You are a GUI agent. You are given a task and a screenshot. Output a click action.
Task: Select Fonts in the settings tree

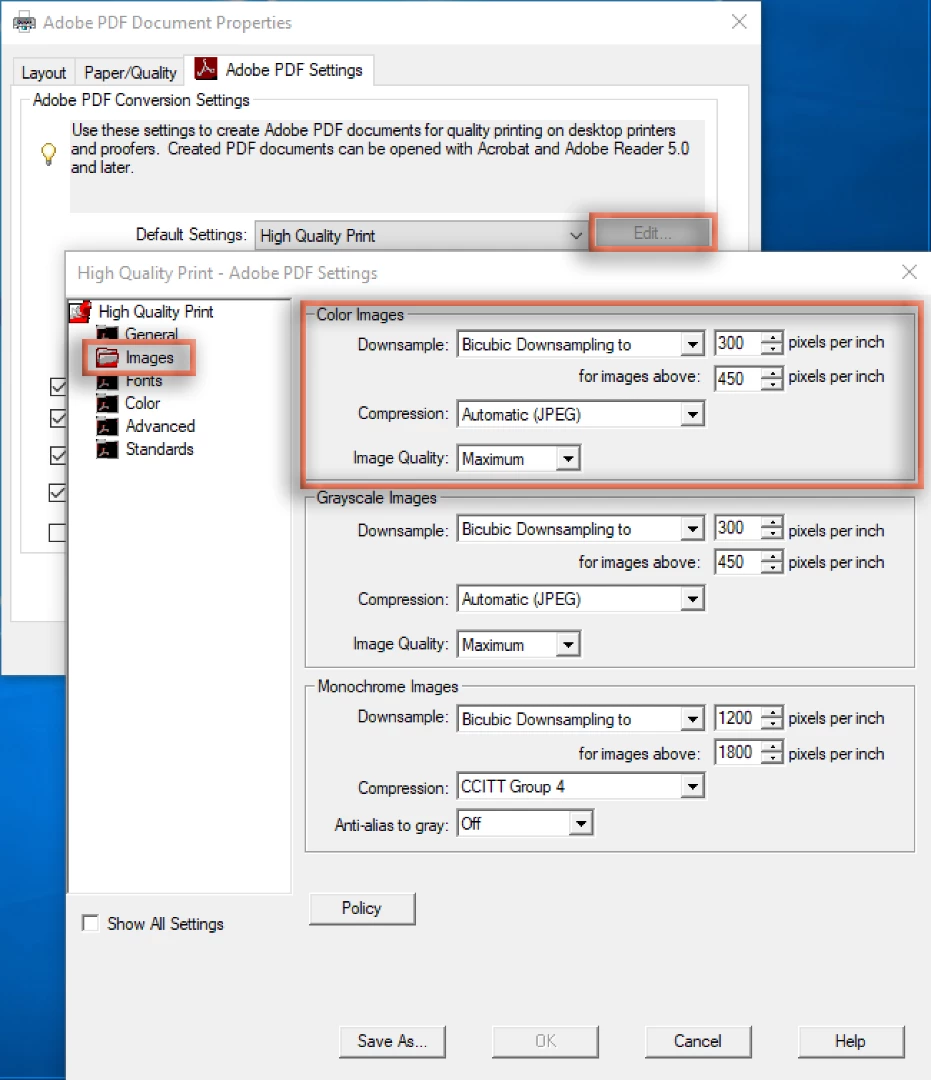tap(144, 381)
